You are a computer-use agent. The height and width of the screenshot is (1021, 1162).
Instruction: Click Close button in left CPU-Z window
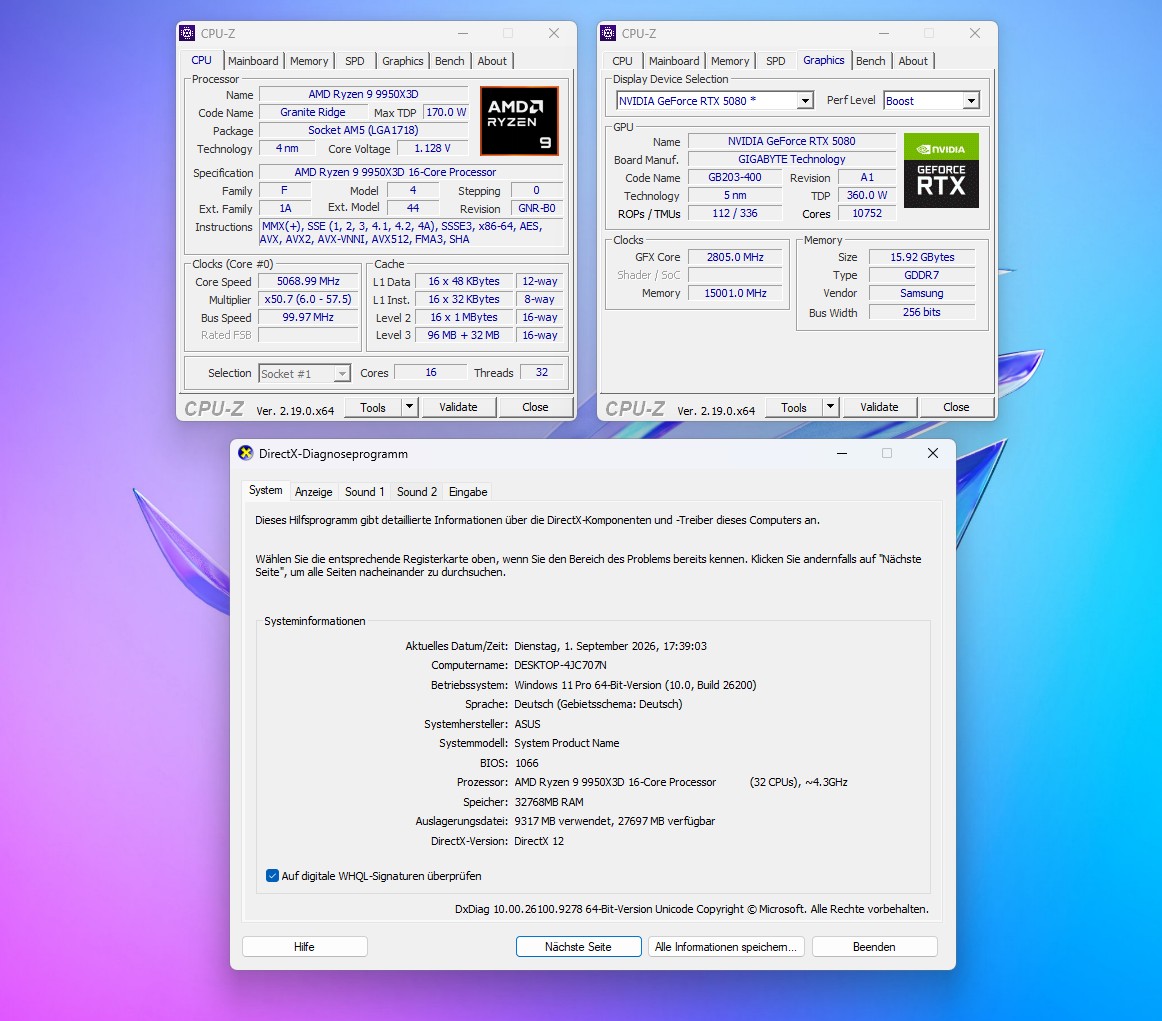coord(535,407)
